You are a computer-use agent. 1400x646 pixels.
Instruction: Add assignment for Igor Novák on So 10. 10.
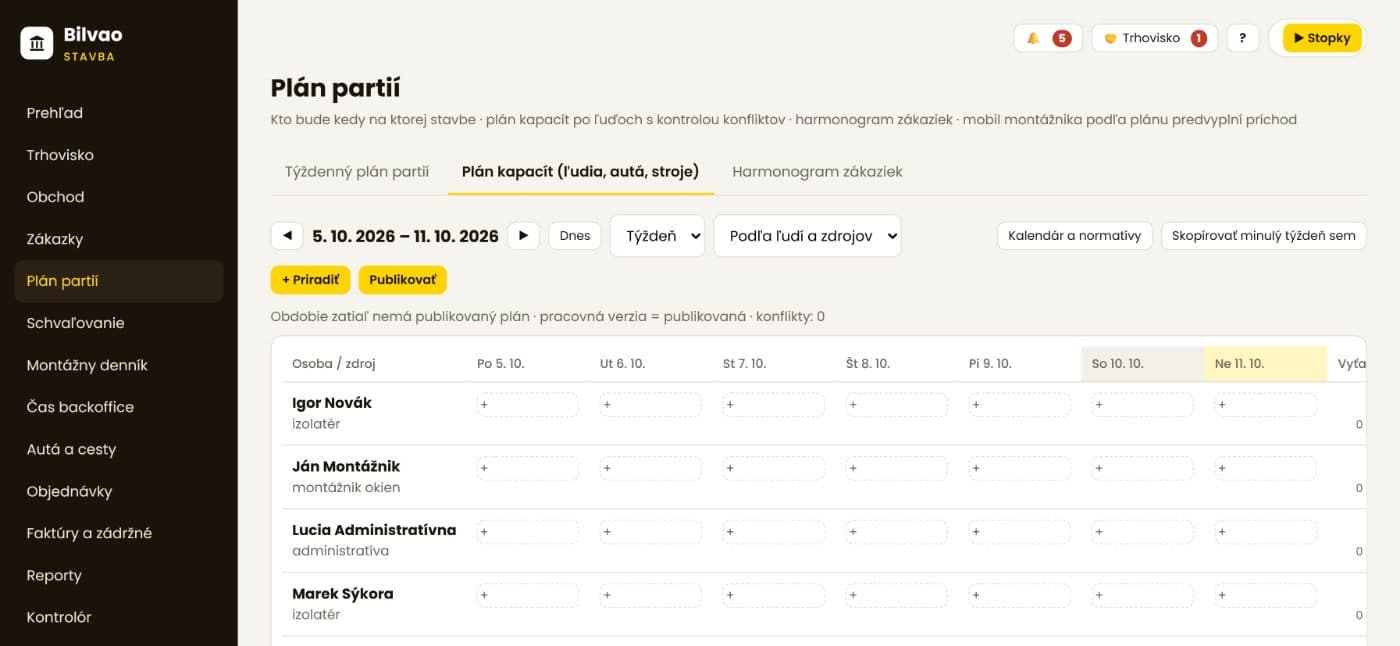point(1143,405)
